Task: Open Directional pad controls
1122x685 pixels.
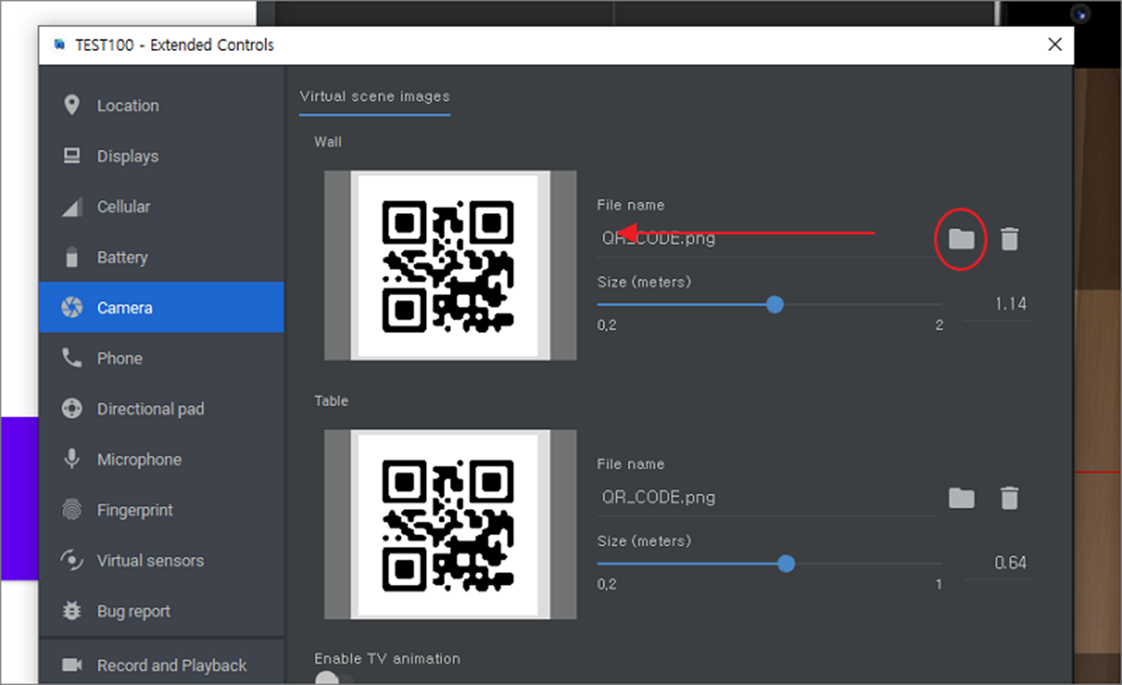Action: pyautogui.click(x=162, y=409)
